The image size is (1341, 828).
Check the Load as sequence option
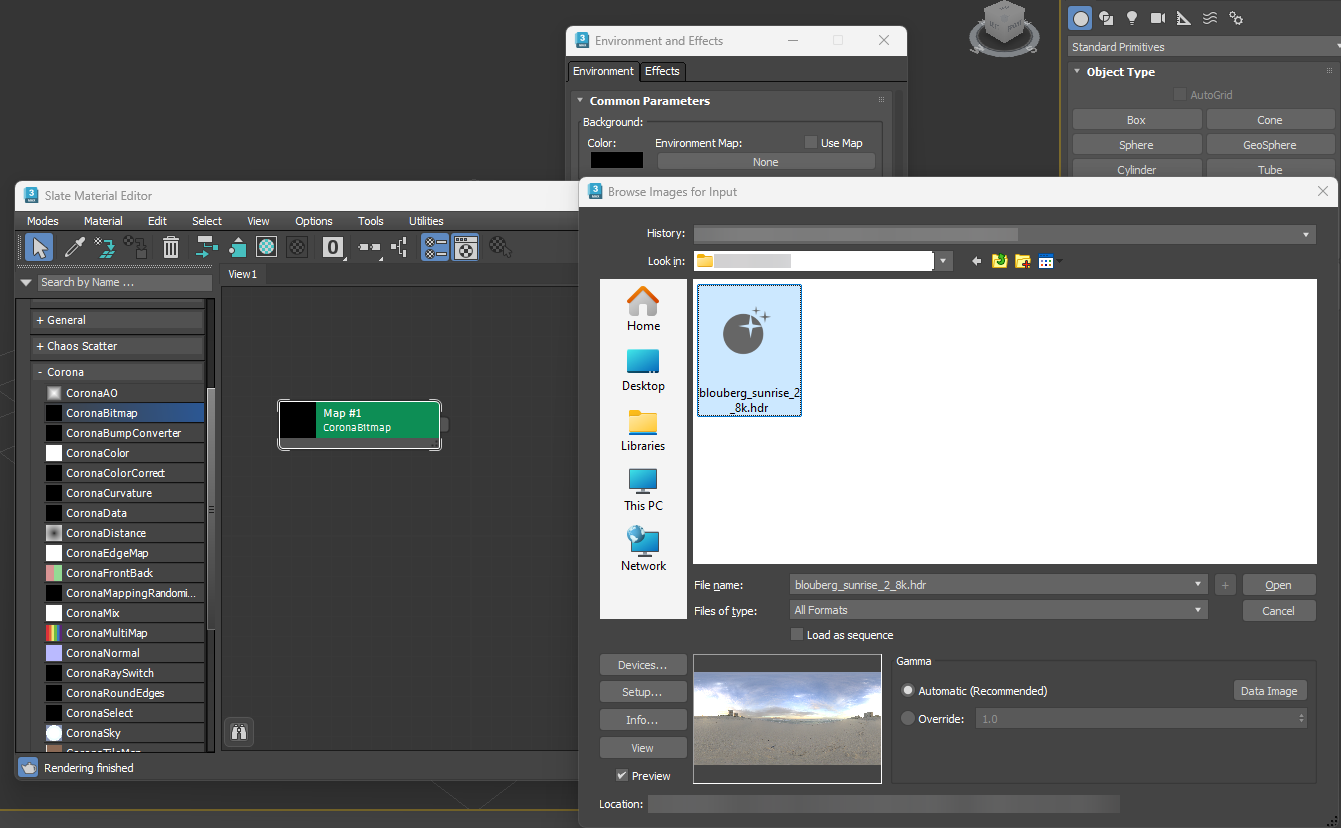click(797, 634)
